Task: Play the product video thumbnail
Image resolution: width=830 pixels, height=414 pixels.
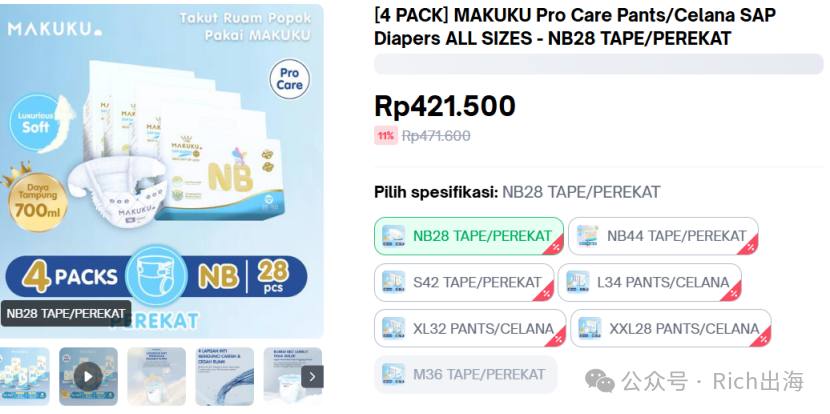Action: point(88,376)
